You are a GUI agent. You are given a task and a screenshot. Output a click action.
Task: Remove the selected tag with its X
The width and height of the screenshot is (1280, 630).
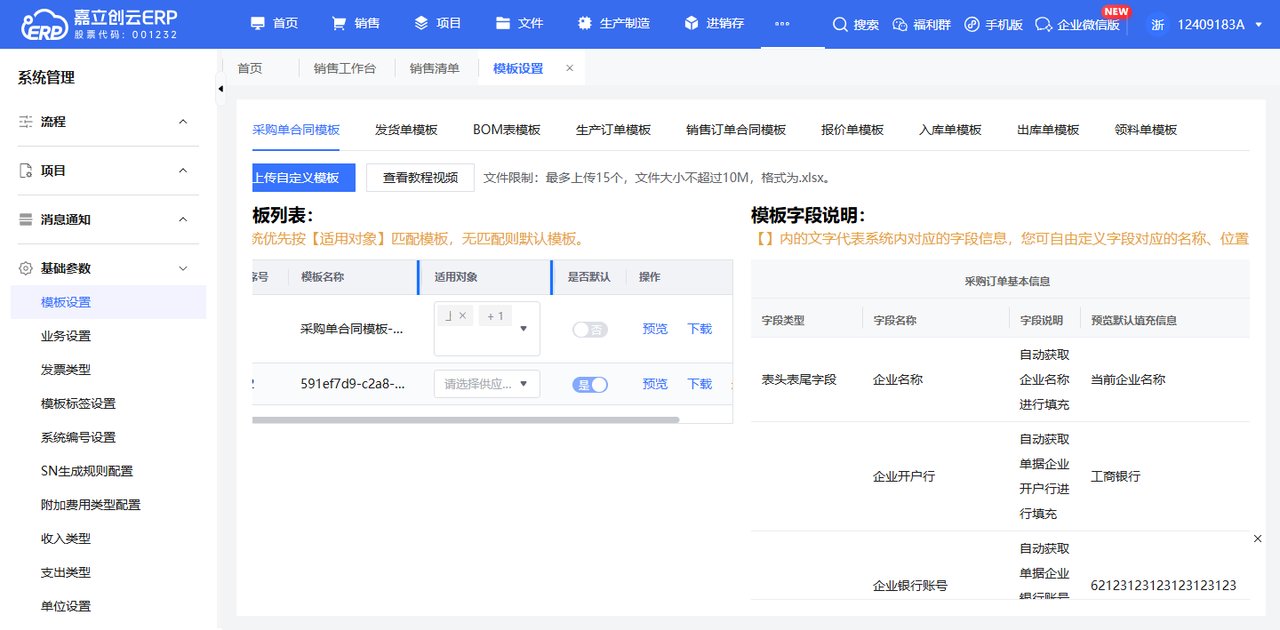tap(462, 316)
